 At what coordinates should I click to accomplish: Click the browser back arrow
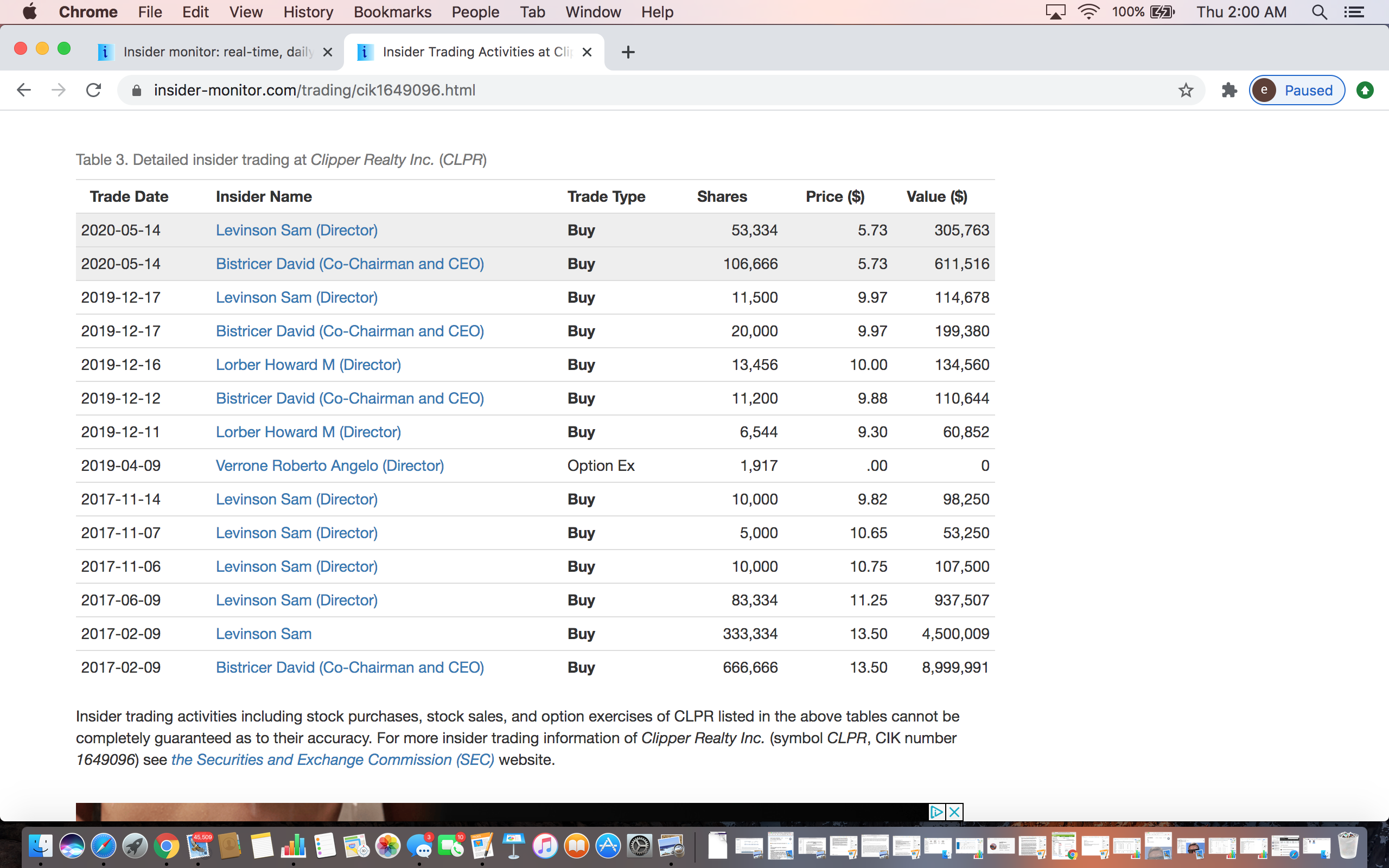click(23, 90)
